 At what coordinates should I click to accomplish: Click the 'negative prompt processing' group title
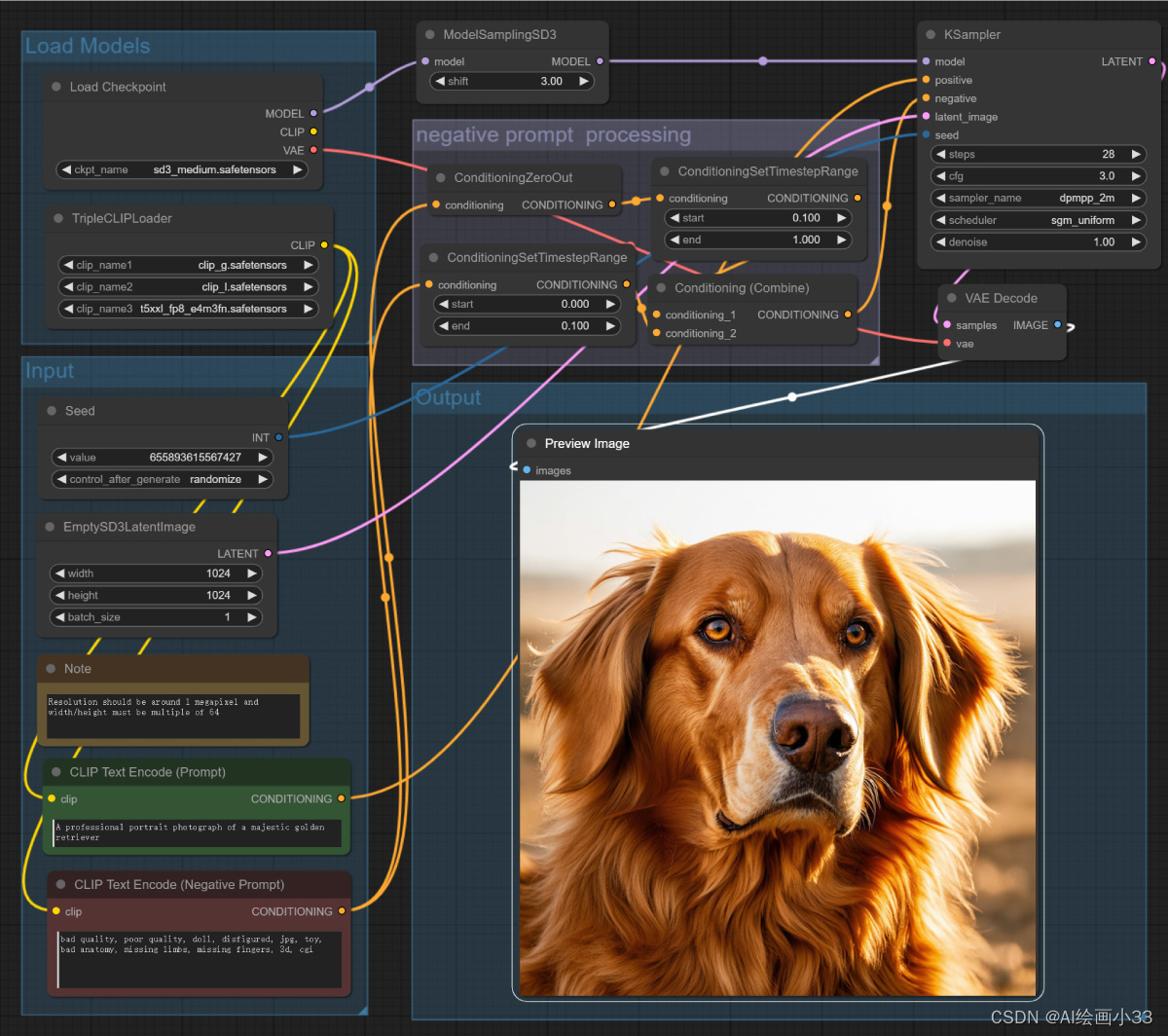[x=554, y=135]
